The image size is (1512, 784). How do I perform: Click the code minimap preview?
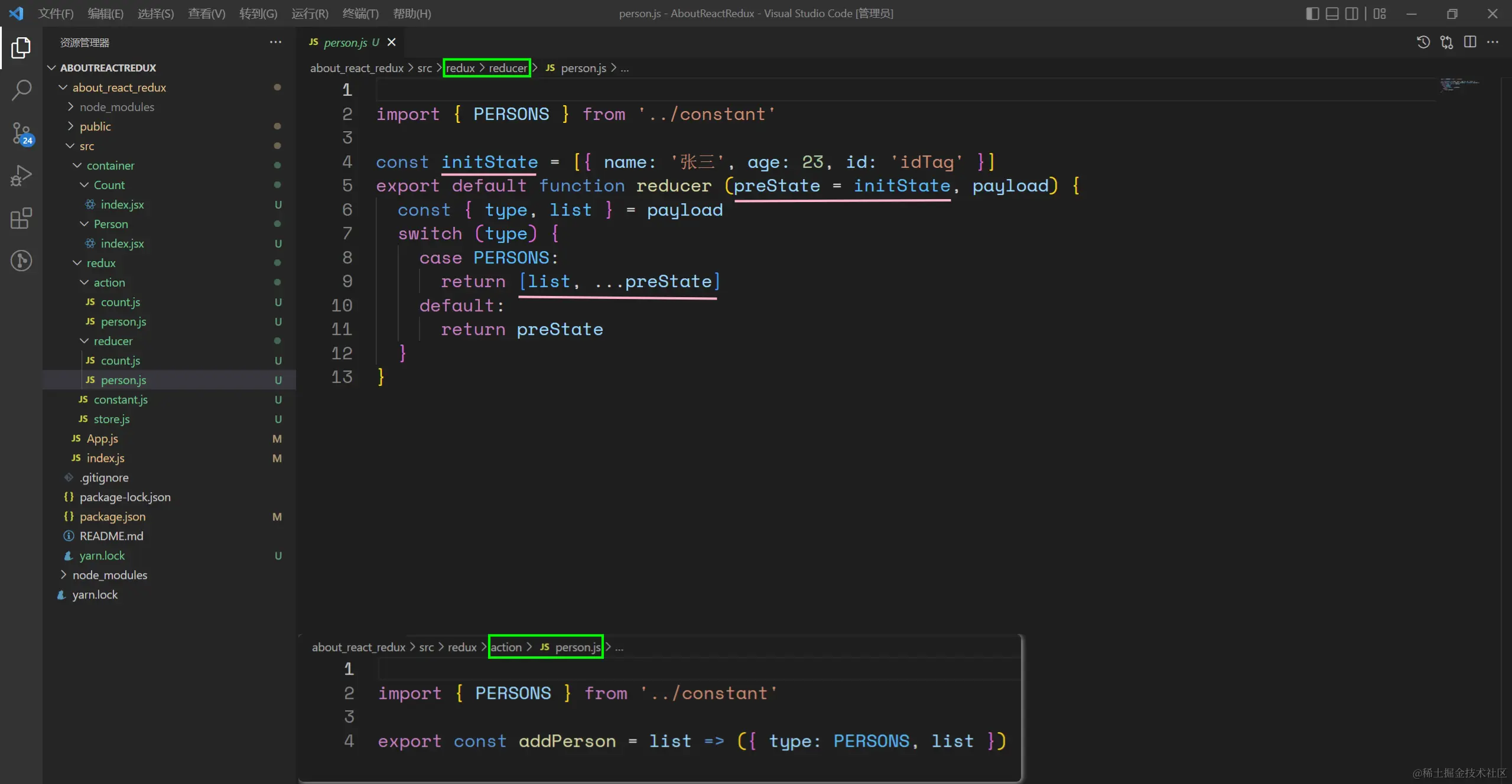[x=1459, y=84]
